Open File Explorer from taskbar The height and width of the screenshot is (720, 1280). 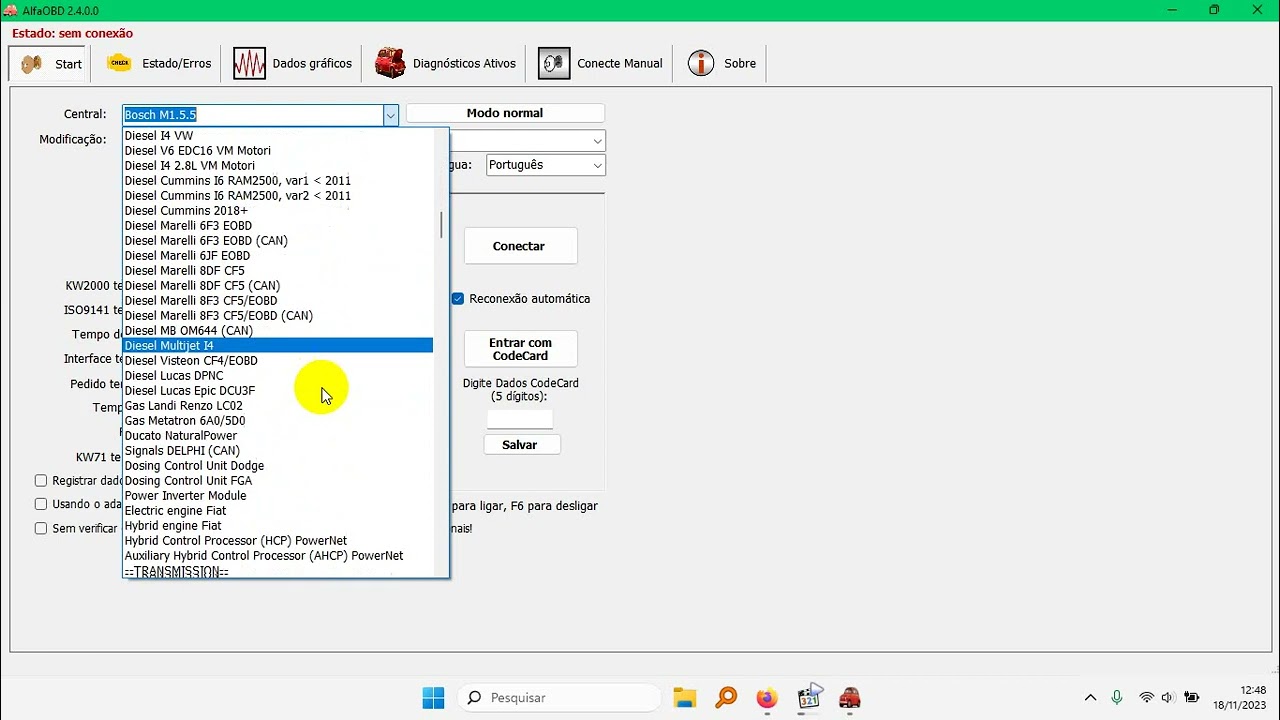click(684, 697)
